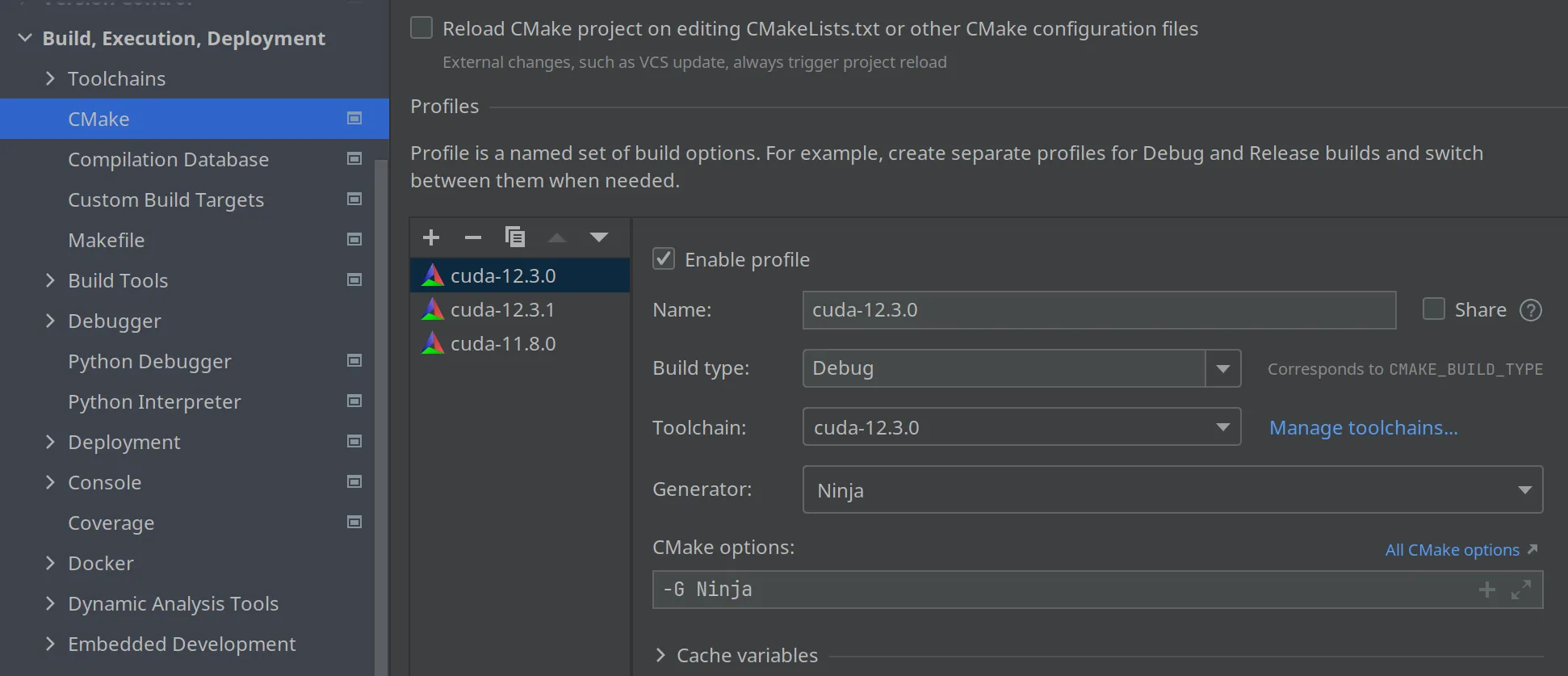Expand the Docker tree node
Viewport: 1568px width, 676px height.
click(50, 563)
